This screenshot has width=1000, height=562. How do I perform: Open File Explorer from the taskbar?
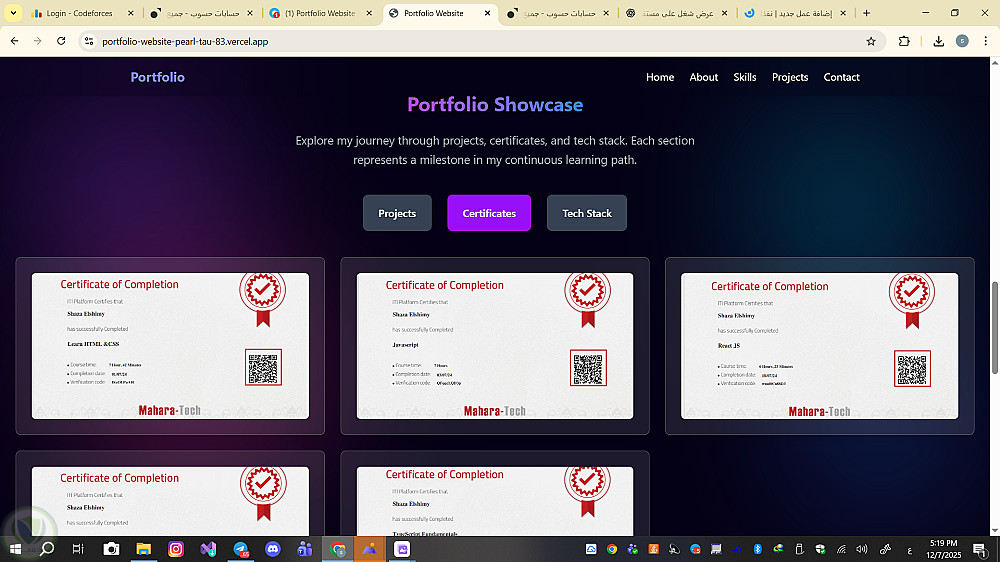coord(143,549)
